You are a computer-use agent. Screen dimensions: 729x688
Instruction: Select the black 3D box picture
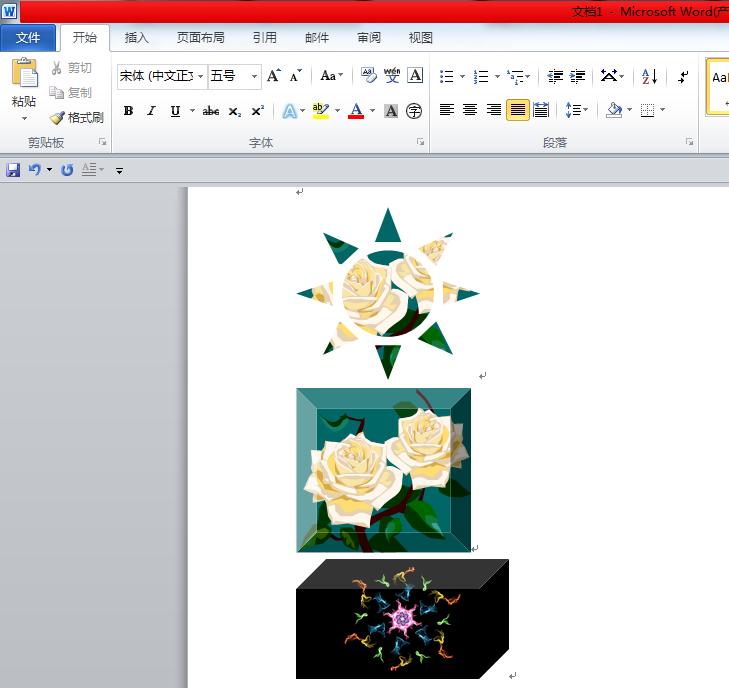click(402, 619)
